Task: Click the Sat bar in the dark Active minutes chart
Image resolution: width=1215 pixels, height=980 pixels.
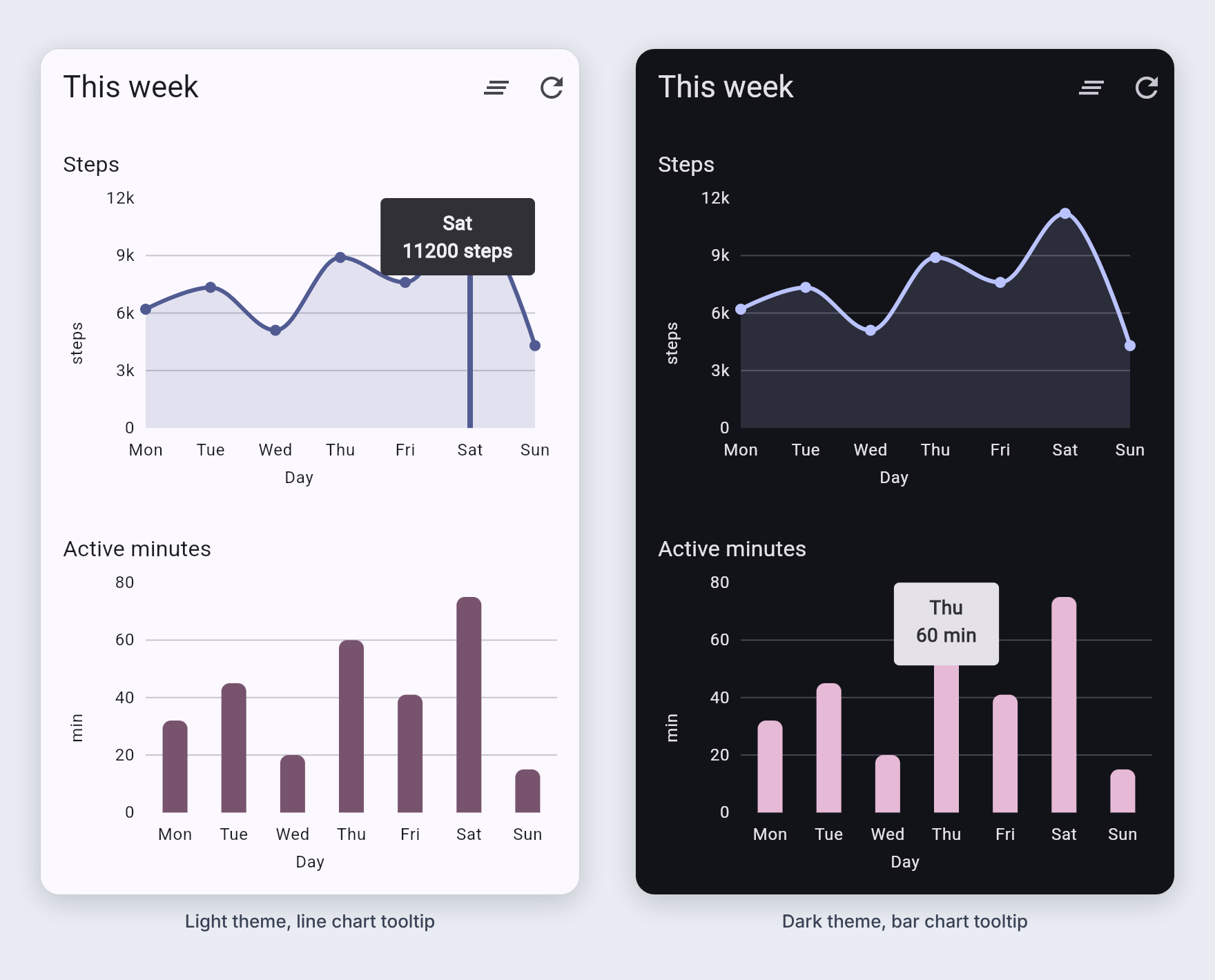Action: [1064, 705]
